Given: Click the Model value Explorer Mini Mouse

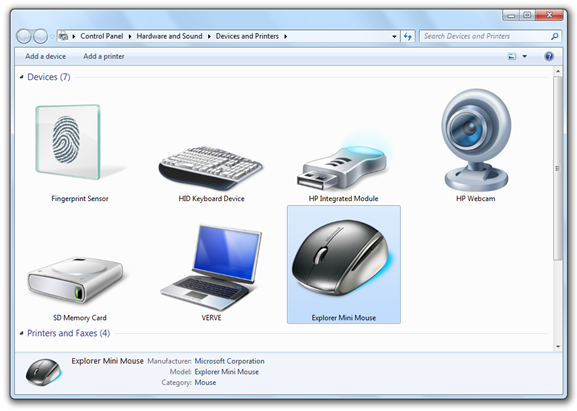Looking at the screenshot, I should click(x=226, y=372).
